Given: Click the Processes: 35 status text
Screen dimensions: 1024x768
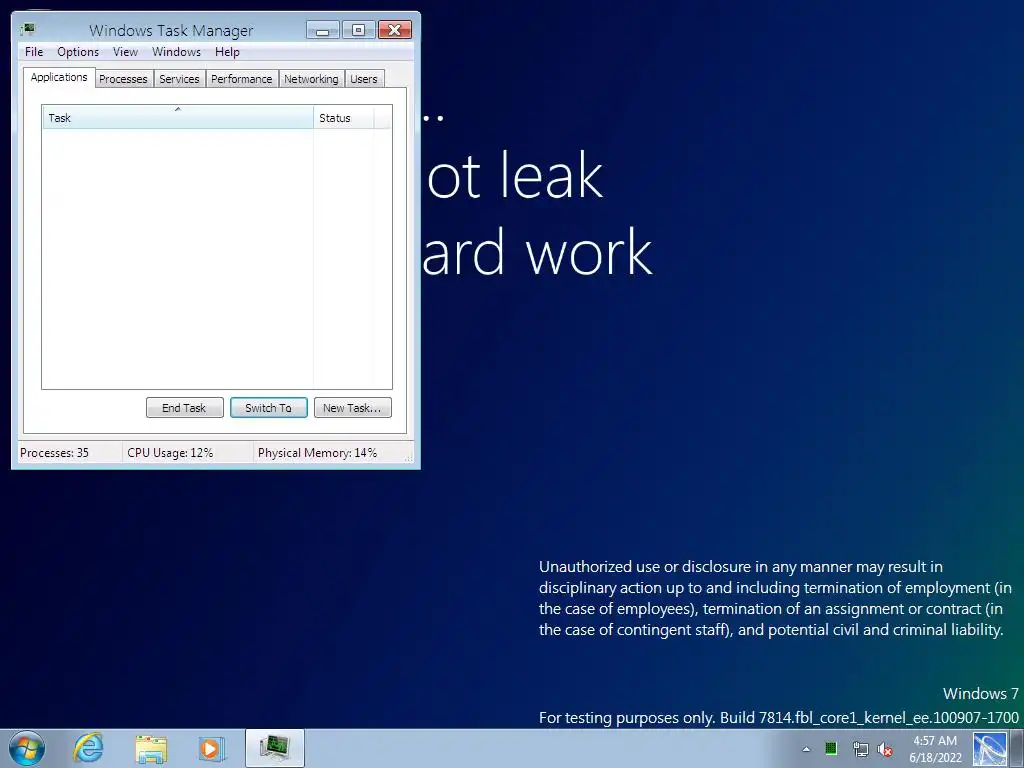Looking at the screenshot, I should click(x=54, y=453).
